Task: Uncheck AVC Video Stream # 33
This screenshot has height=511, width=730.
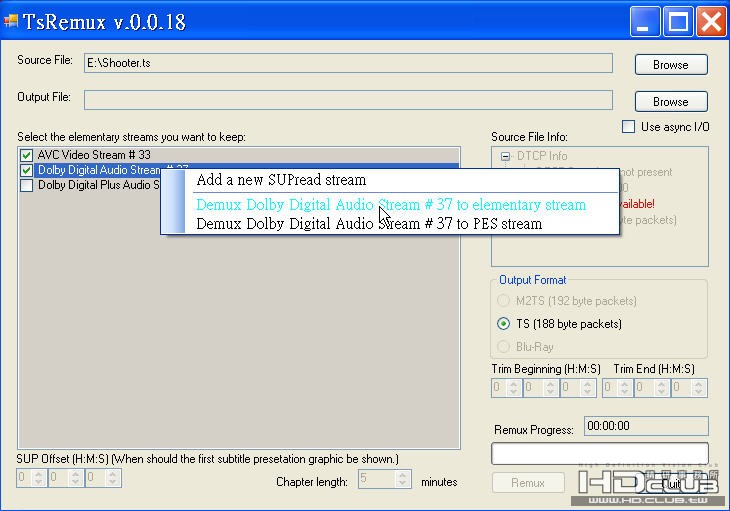Action: tap(27, 155)
